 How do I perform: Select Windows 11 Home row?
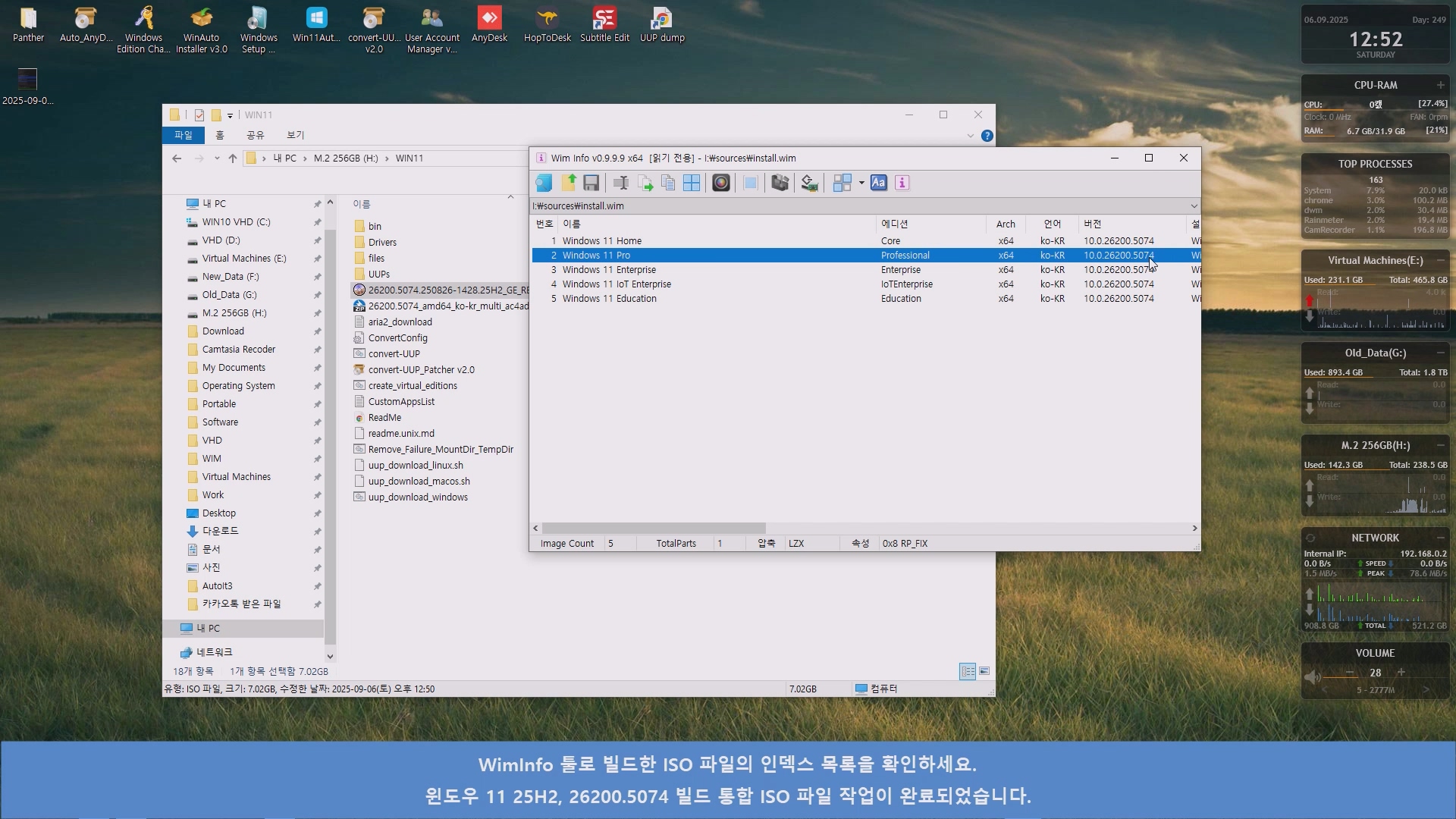pos(865,241)
